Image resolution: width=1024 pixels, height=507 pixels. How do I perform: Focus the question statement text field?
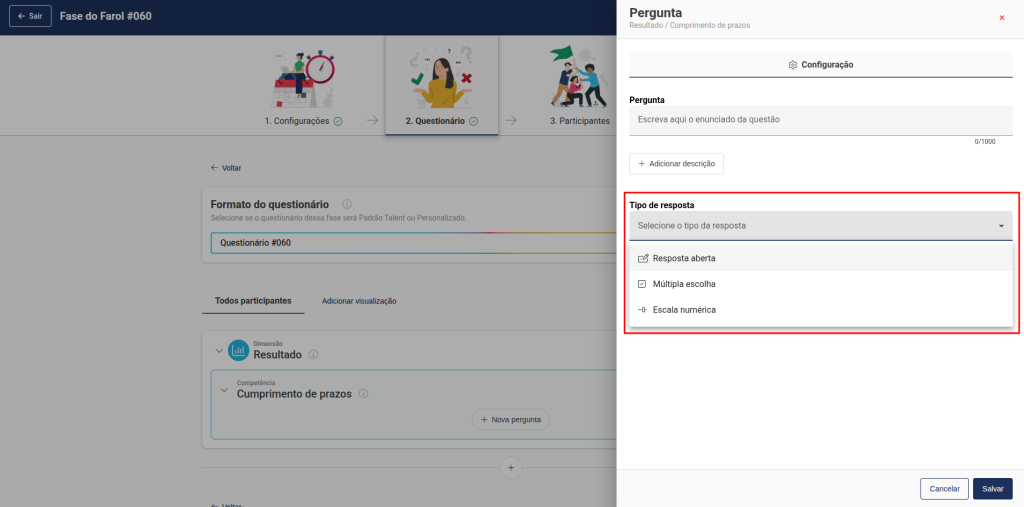(820, 120)
